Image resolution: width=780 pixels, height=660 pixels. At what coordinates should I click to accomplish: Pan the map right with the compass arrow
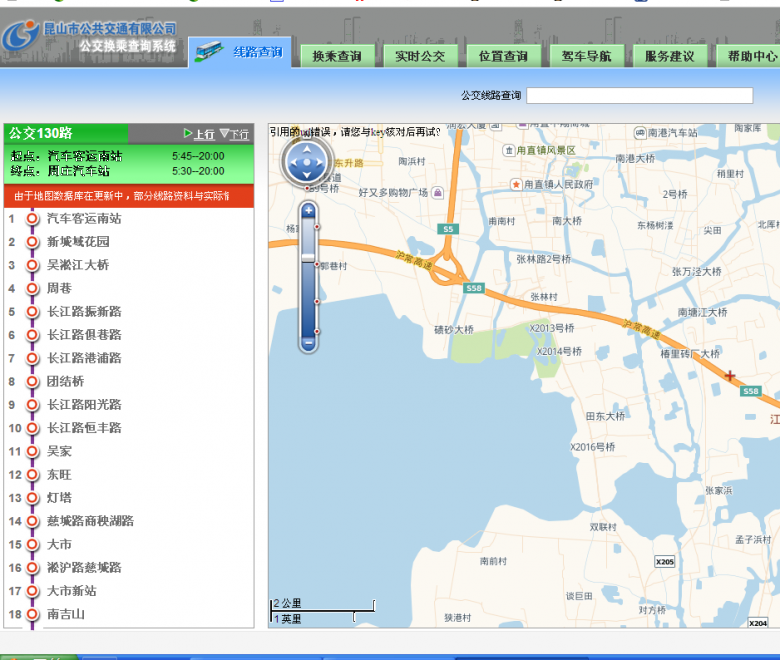click(320, 162)
